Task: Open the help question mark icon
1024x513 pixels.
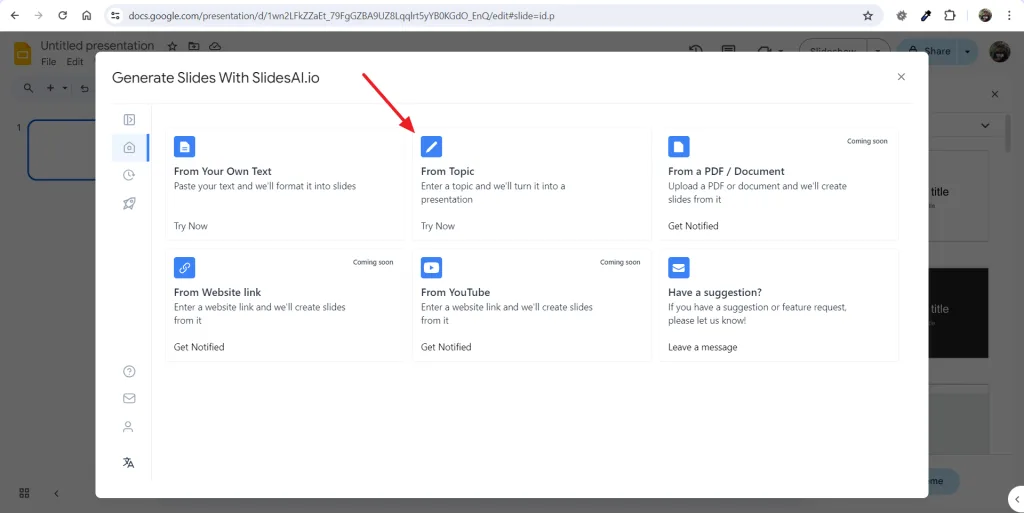Action: pyautogui.click(x=129, y=371)
